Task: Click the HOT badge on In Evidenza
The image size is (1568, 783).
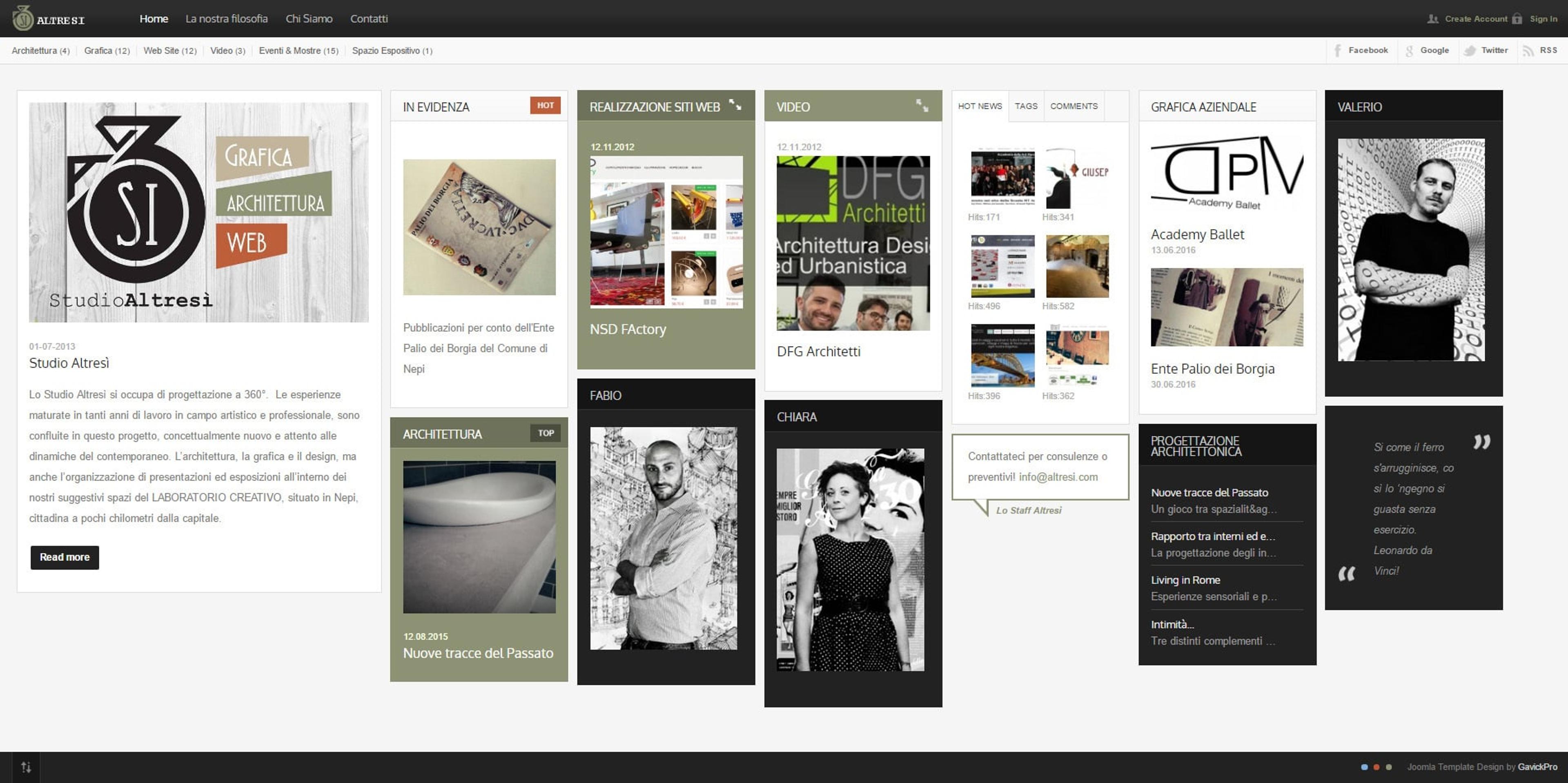Action: 546,105
